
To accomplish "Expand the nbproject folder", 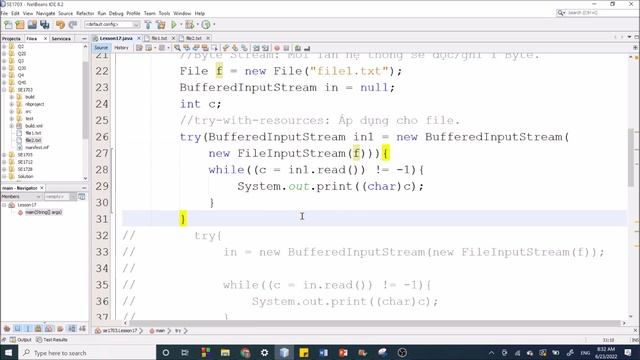I will [x=11, y=104].
